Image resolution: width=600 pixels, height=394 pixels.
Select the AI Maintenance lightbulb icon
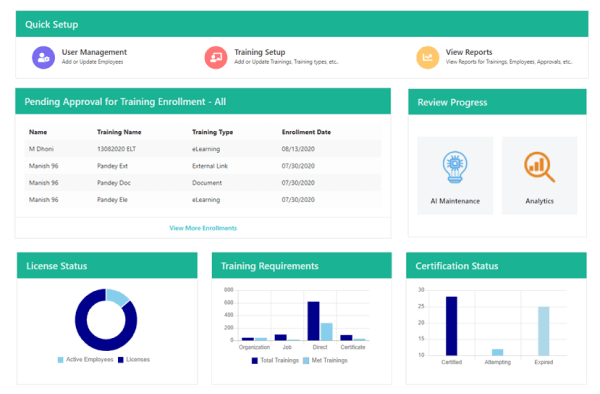click(455, 167)
